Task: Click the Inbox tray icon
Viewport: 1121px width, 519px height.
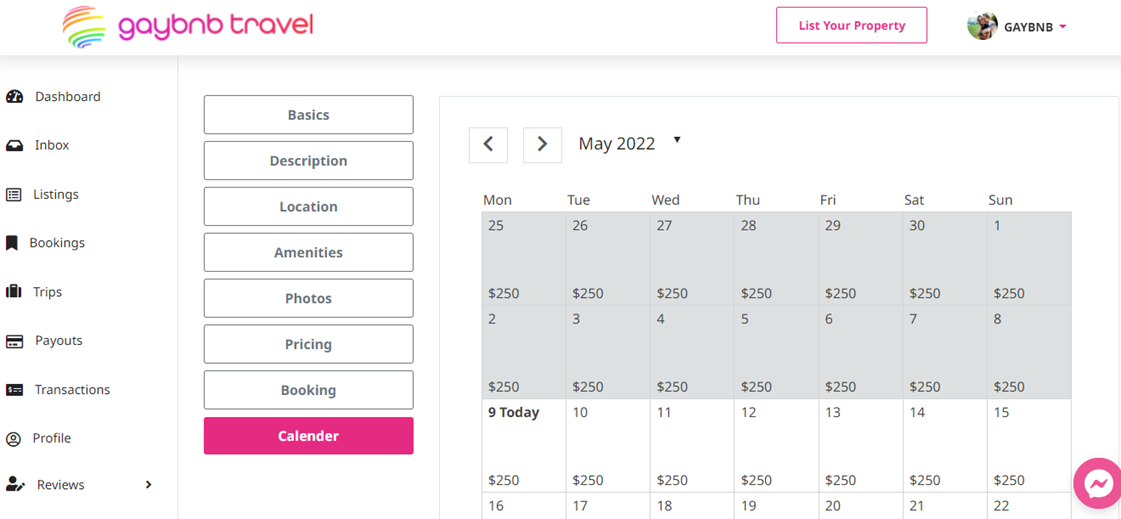Action: click(x=14, y=145)
